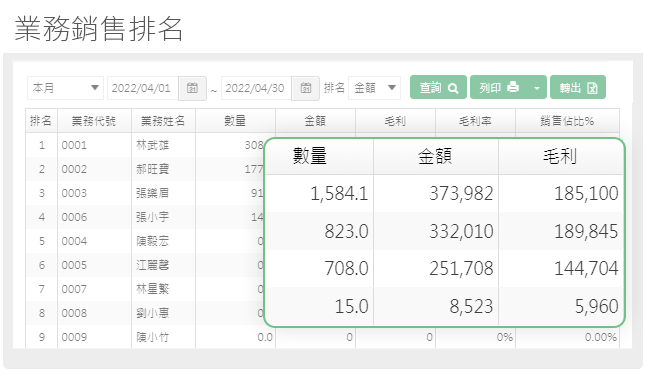Export data with 轉出 button
The image size is (651, 372).
pos(578,87)
